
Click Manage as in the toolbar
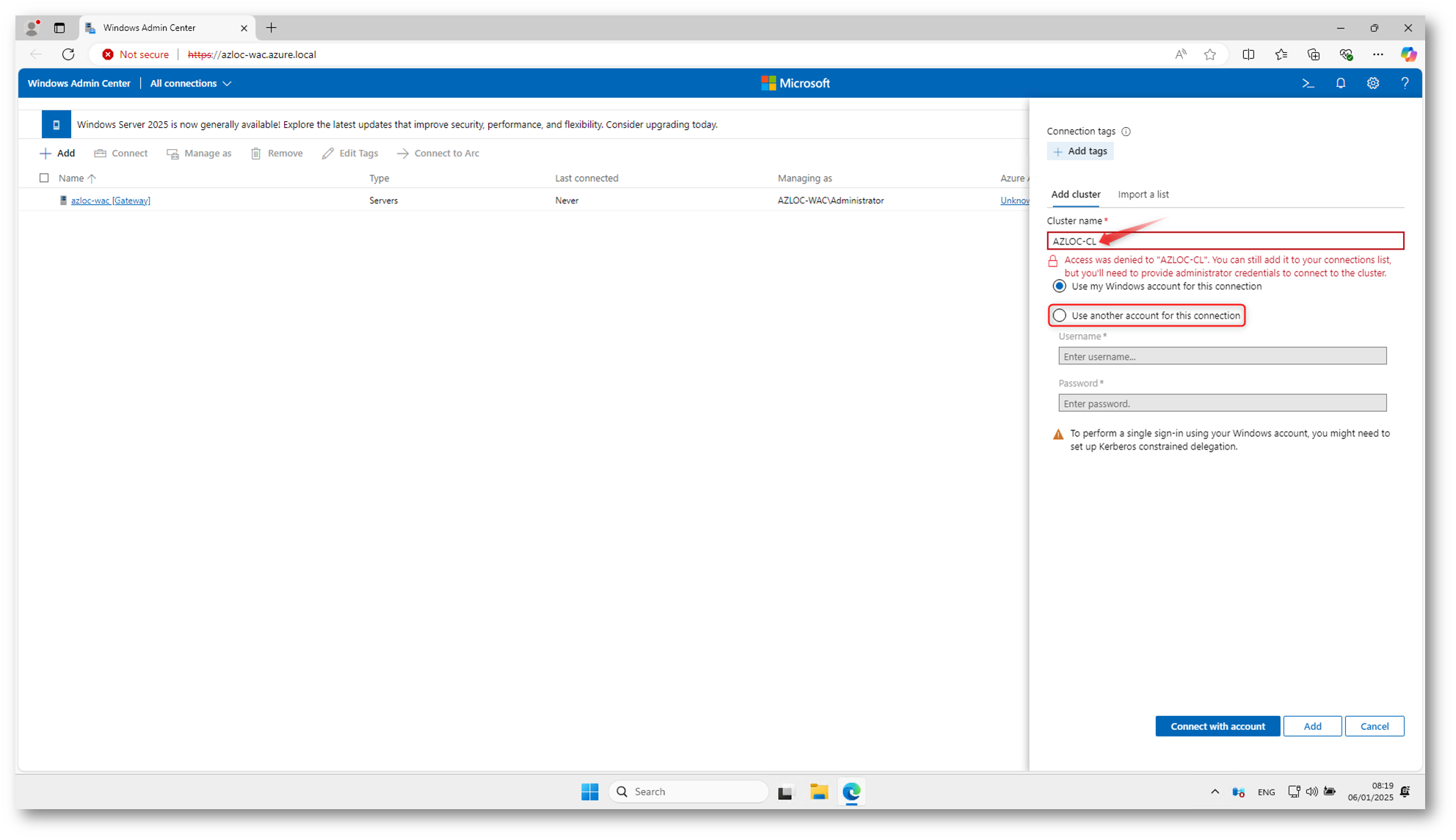(199, 153)
